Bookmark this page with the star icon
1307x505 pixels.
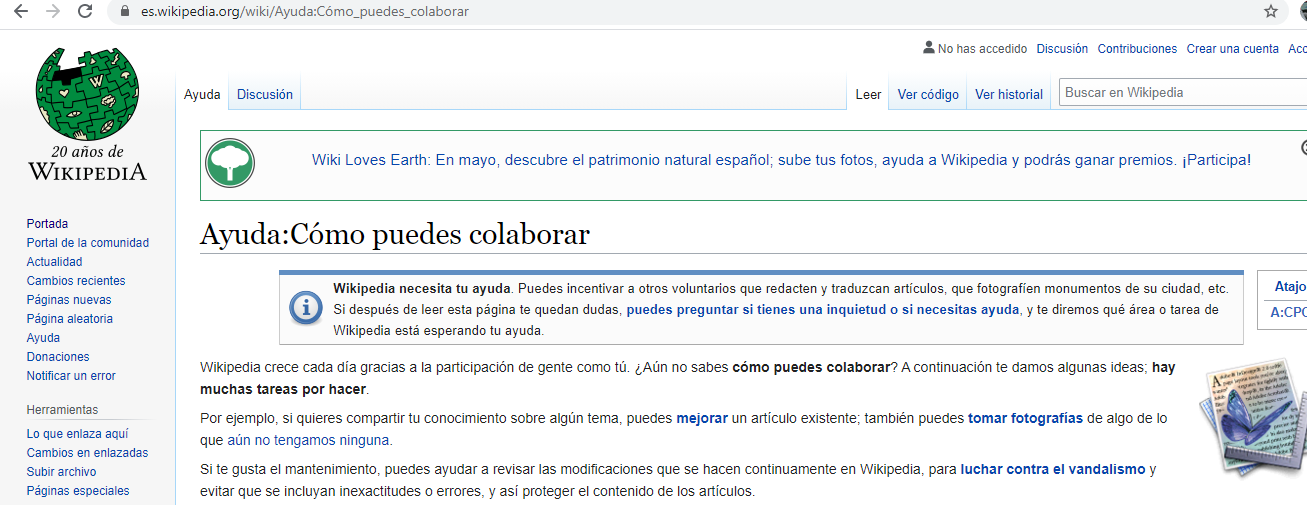click(1271, 12)
